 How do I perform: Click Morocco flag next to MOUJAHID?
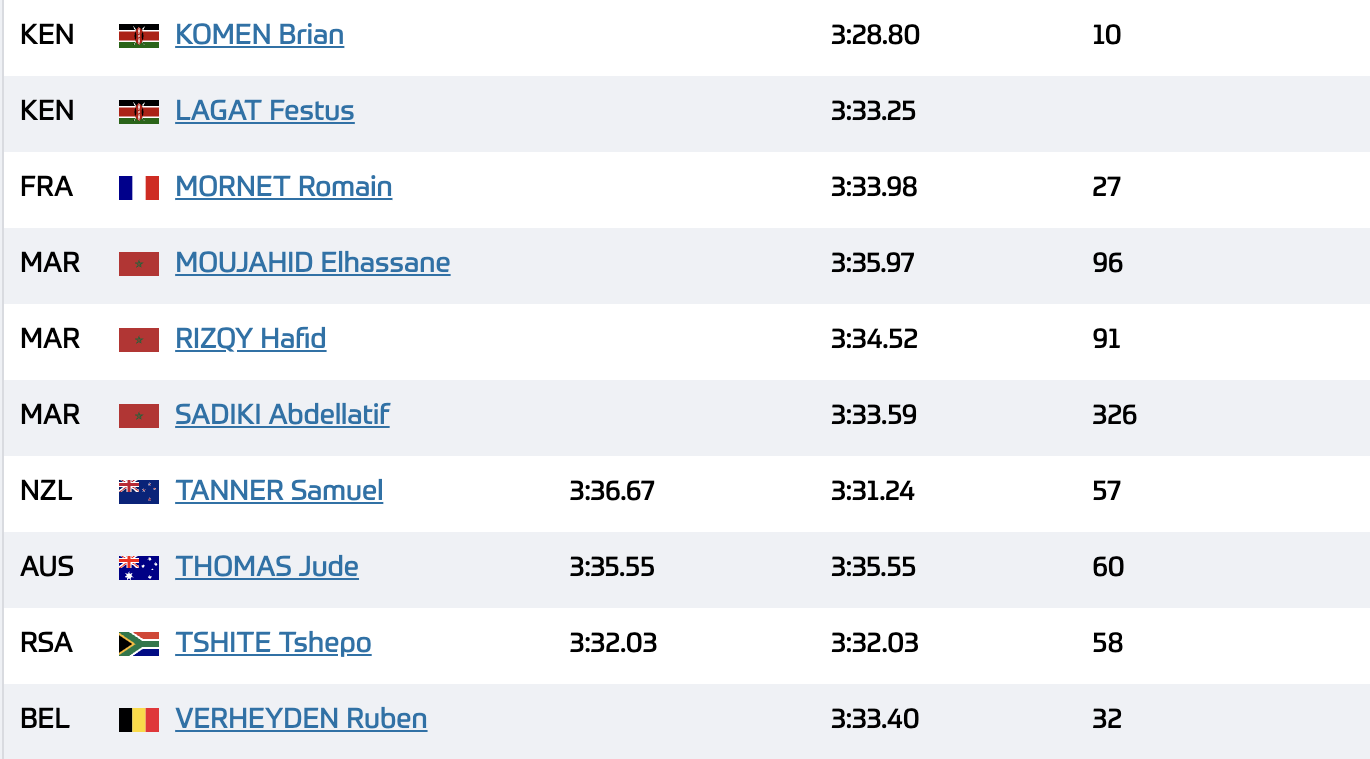pos(139,264)
